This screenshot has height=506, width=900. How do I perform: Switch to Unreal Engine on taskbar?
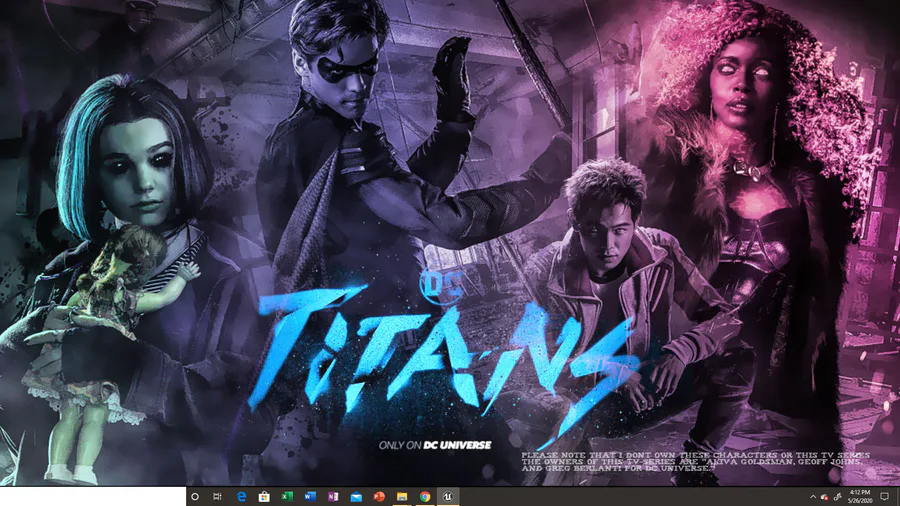[448, 497]
